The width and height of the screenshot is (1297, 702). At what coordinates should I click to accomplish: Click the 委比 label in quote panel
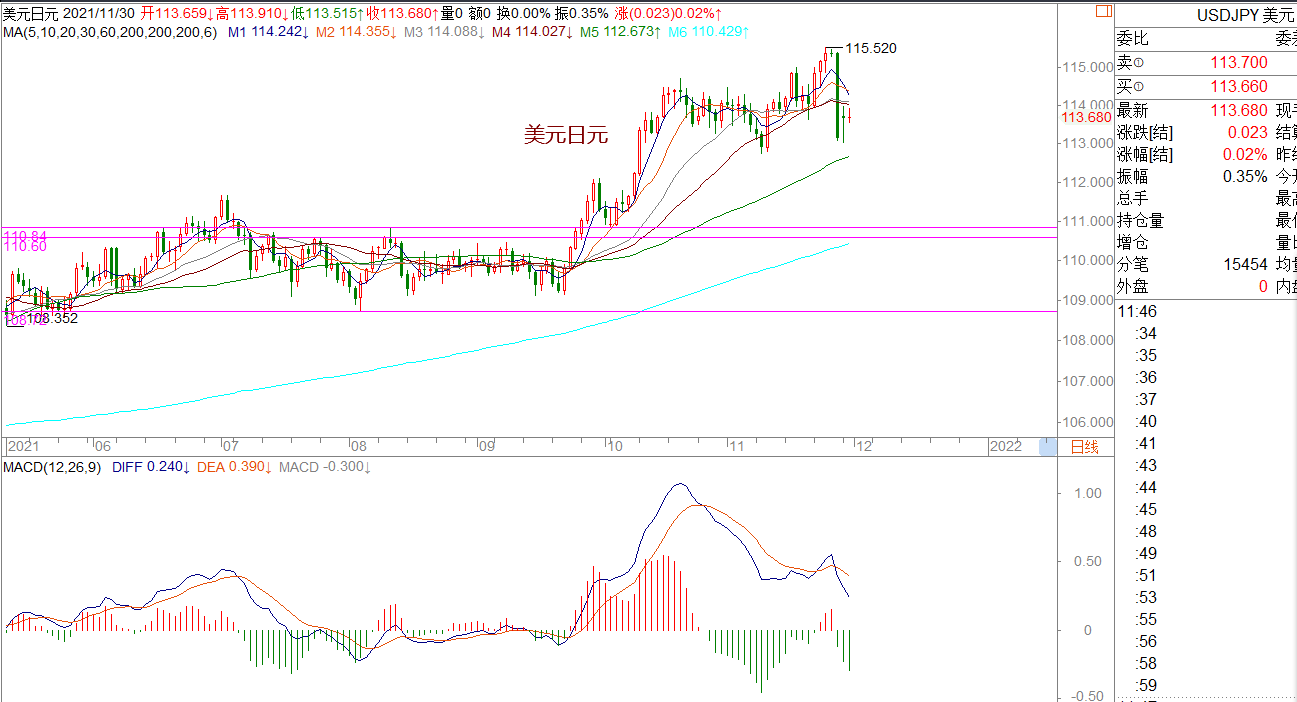pyautogui.click(x=1133, y=39)
